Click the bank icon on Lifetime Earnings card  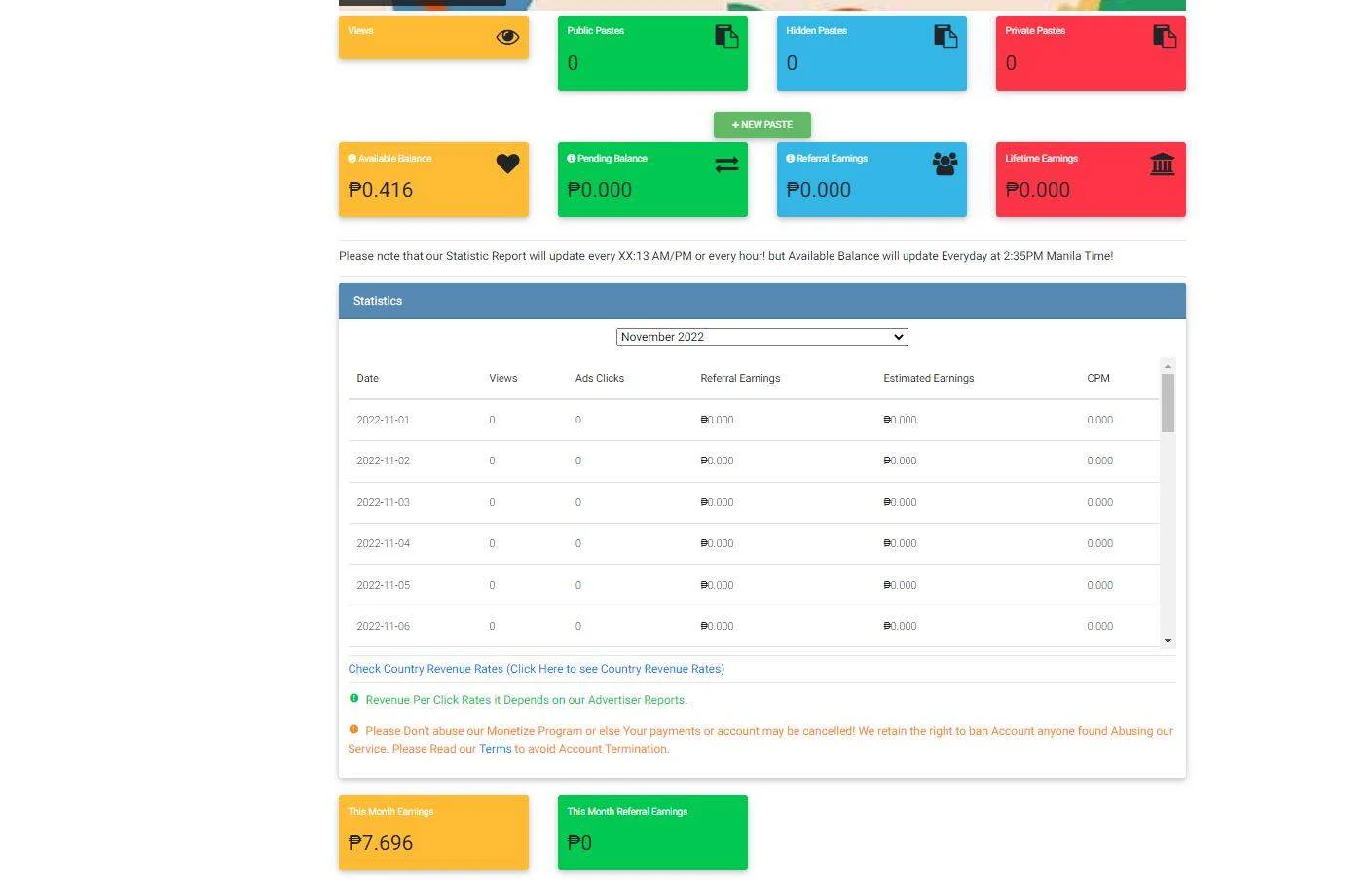point(1163,164)
